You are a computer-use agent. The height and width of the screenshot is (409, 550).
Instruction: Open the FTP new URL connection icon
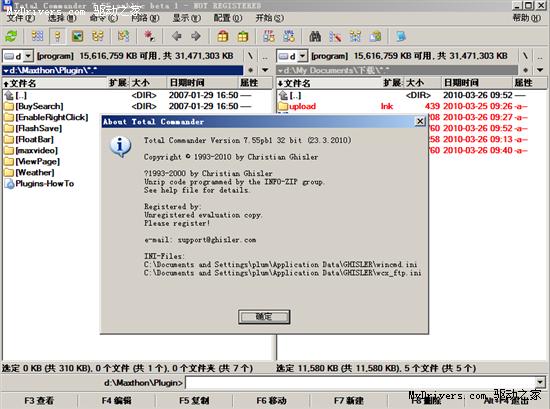coord(289,36)
